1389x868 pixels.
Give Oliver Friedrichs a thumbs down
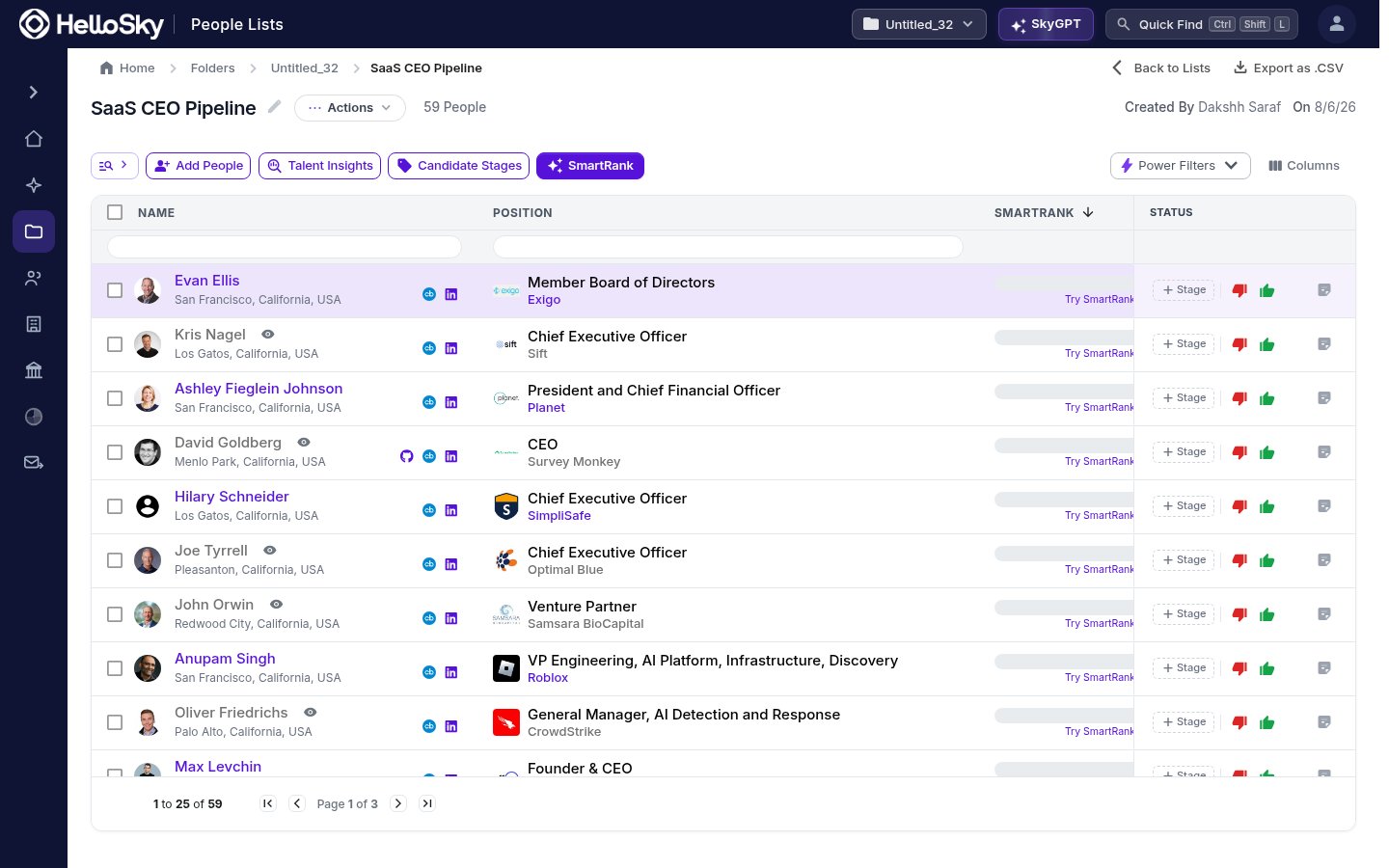click(x=1240, y=722)
